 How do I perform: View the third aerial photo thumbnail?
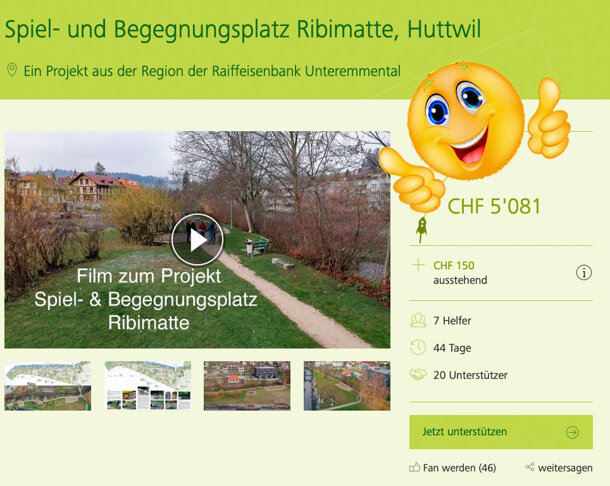click(x=247, y=386)
